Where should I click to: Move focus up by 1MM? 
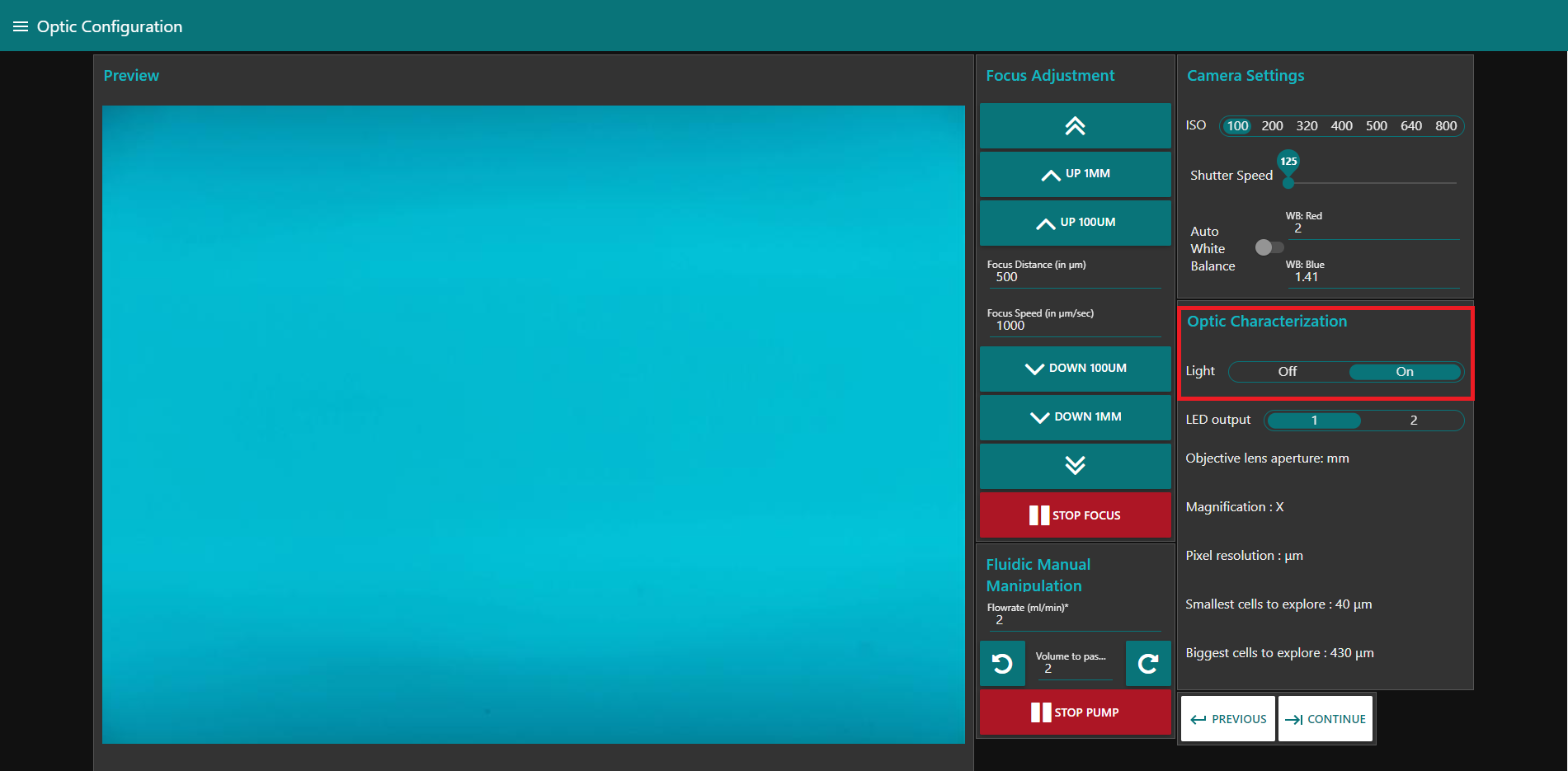click(1075, 174)
